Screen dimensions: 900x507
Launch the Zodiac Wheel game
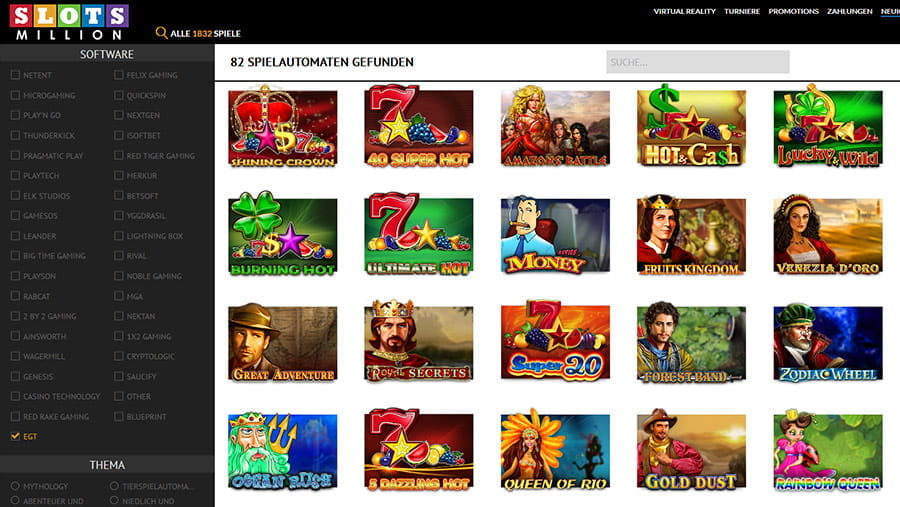(828, 342)
